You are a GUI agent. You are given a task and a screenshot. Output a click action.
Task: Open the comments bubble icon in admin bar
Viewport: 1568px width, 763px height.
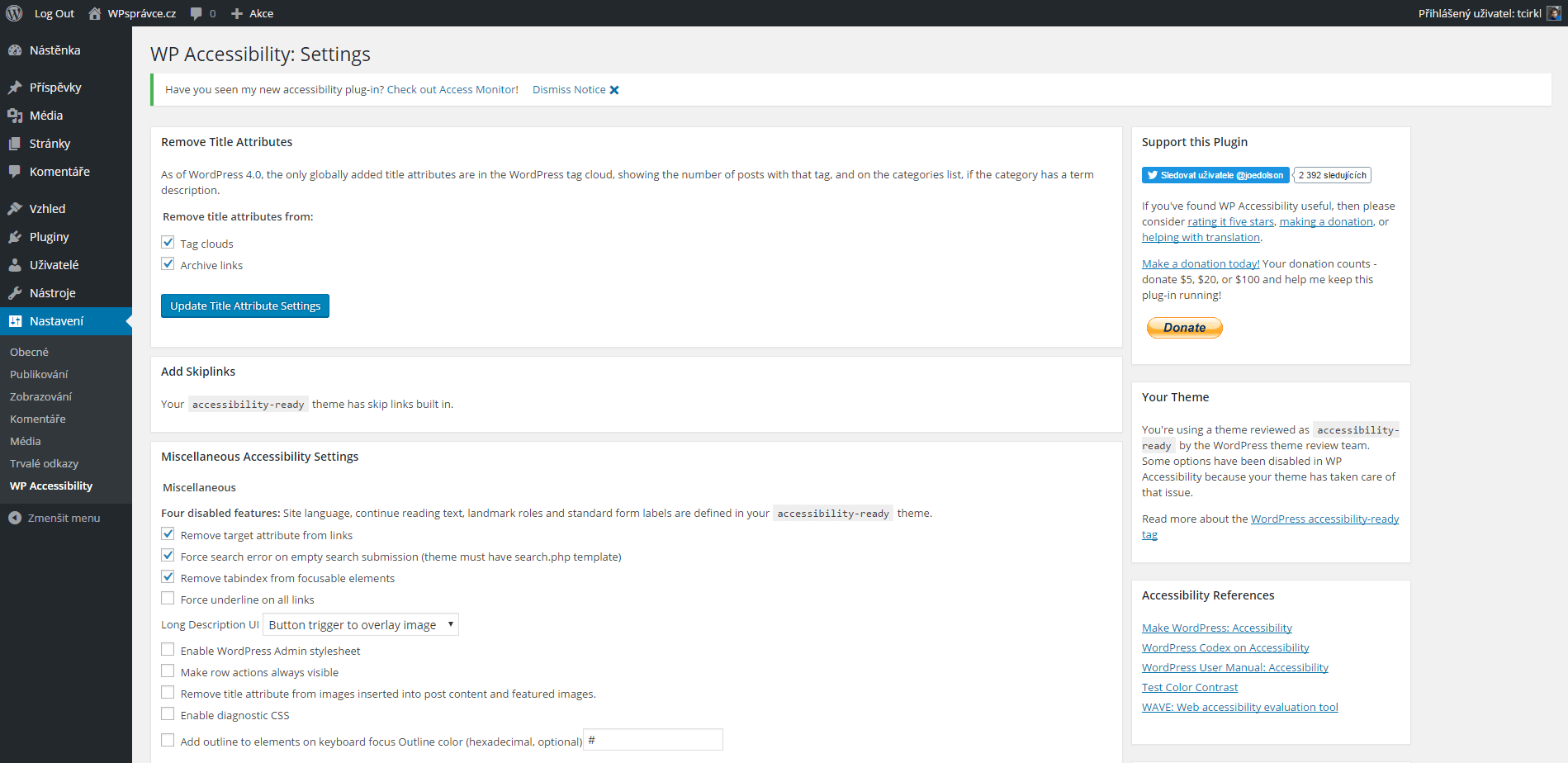(x=196, y=13)
